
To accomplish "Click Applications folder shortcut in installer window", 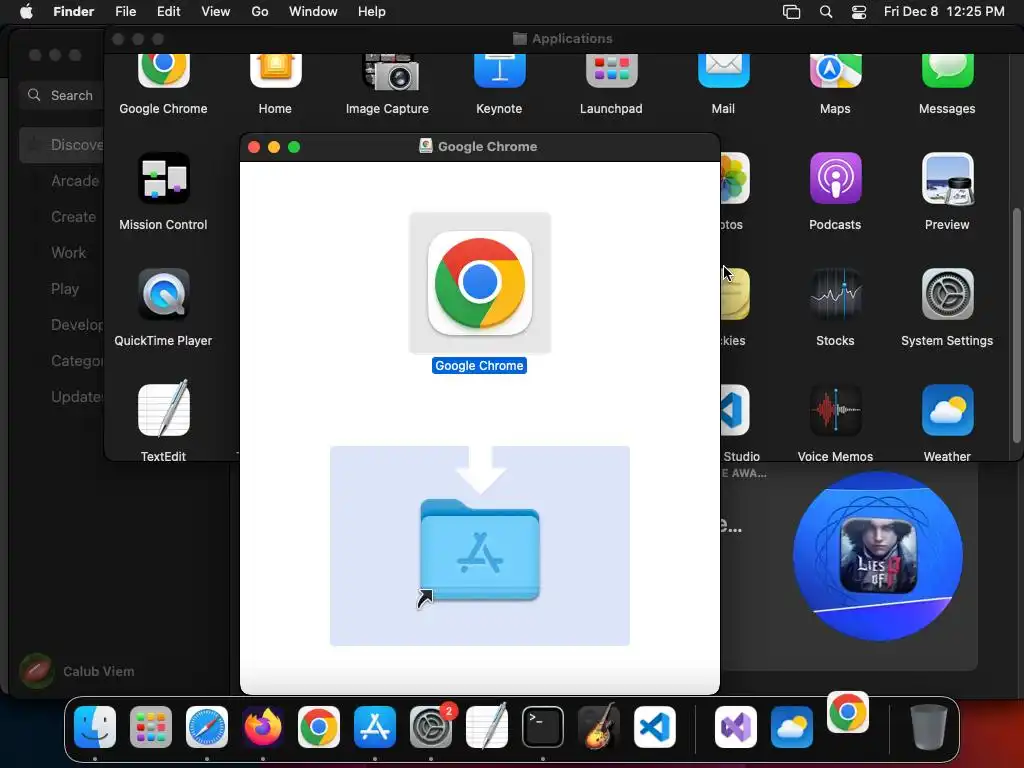I will (479, 551).
